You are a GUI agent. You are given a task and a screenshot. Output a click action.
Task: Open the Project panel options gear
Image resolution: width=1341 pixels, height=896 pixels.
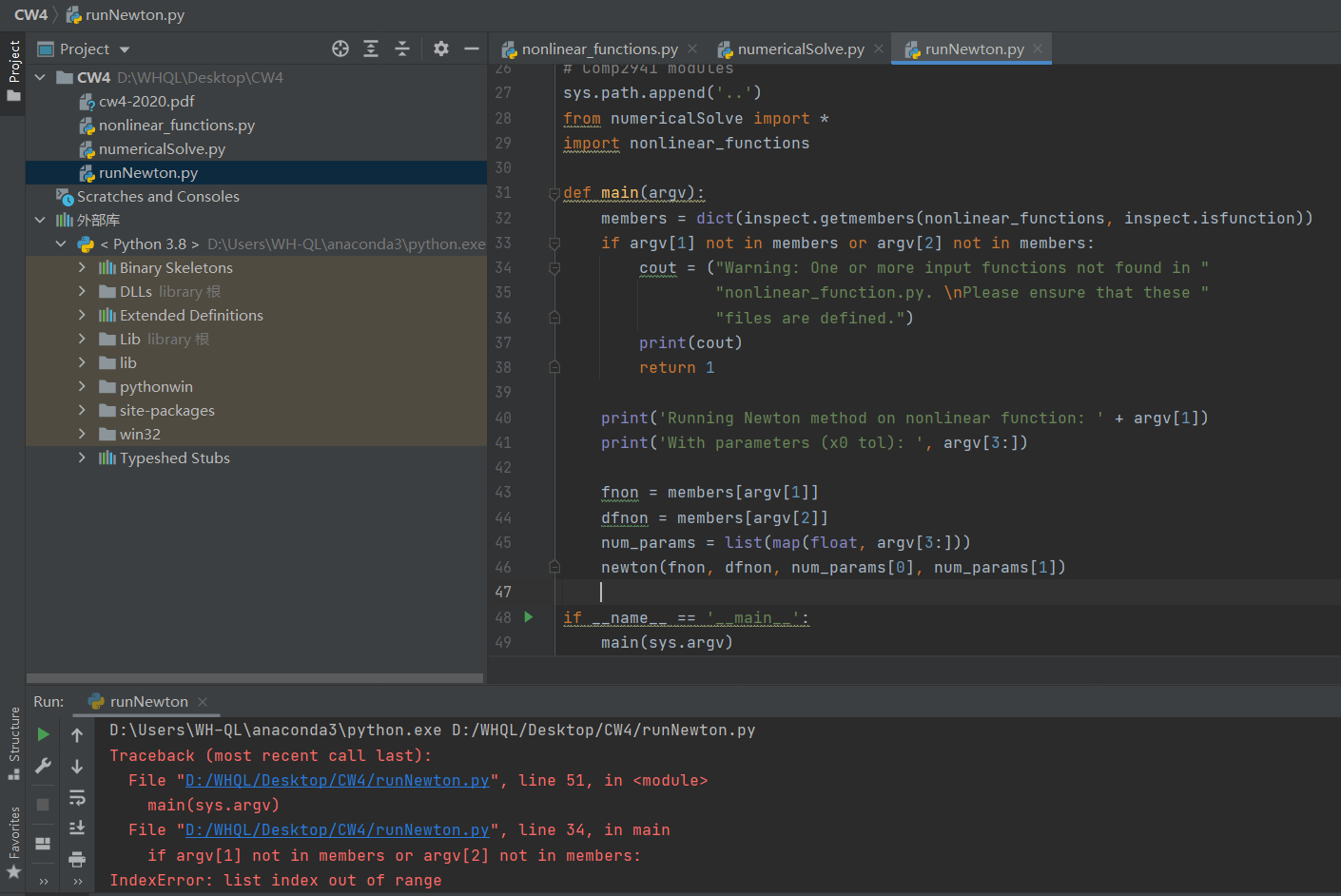point(440,49)
